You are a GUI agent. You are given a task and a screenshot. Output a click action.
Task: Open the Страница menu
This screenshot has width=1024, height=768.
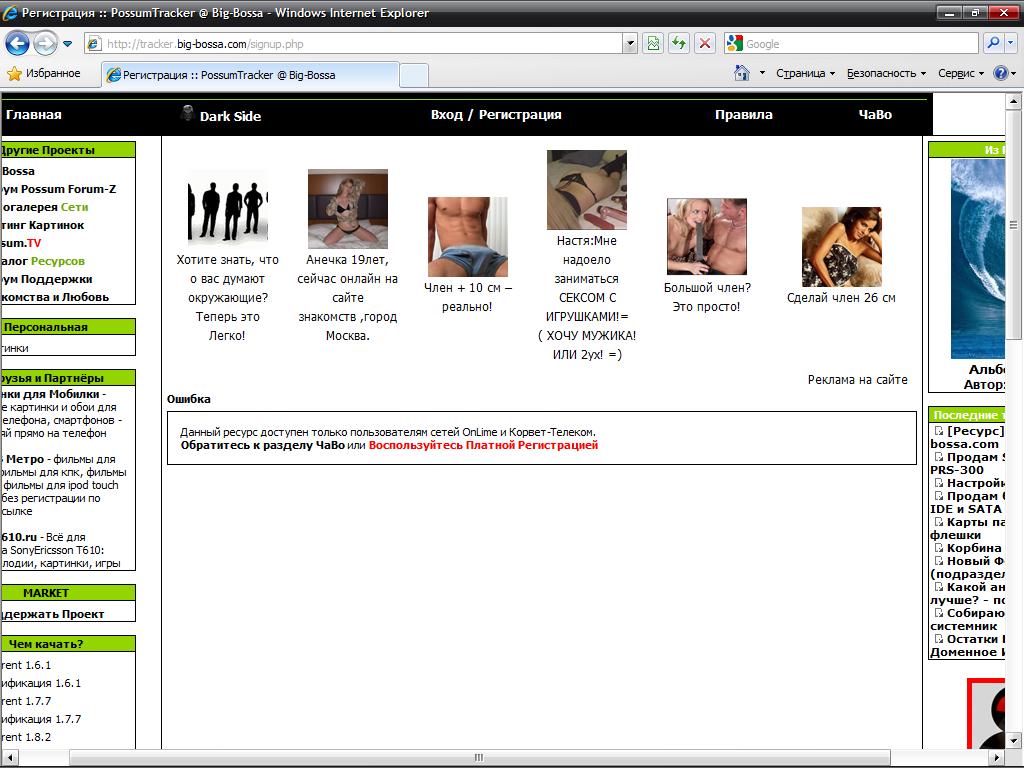pyautogui.click(x=805, y=73)
